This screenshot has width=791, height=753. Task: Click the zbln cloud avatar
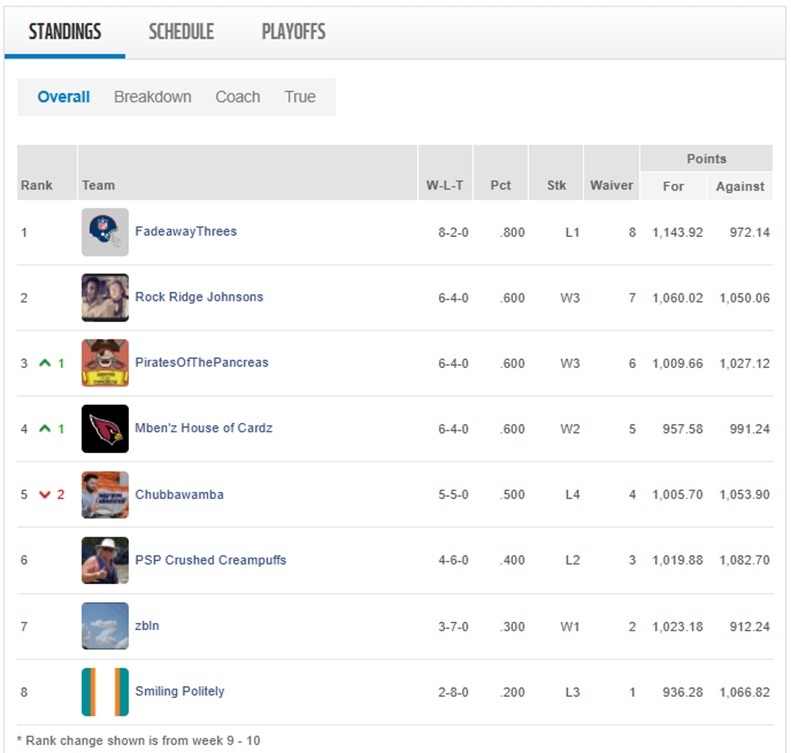(x=105, y=626)
